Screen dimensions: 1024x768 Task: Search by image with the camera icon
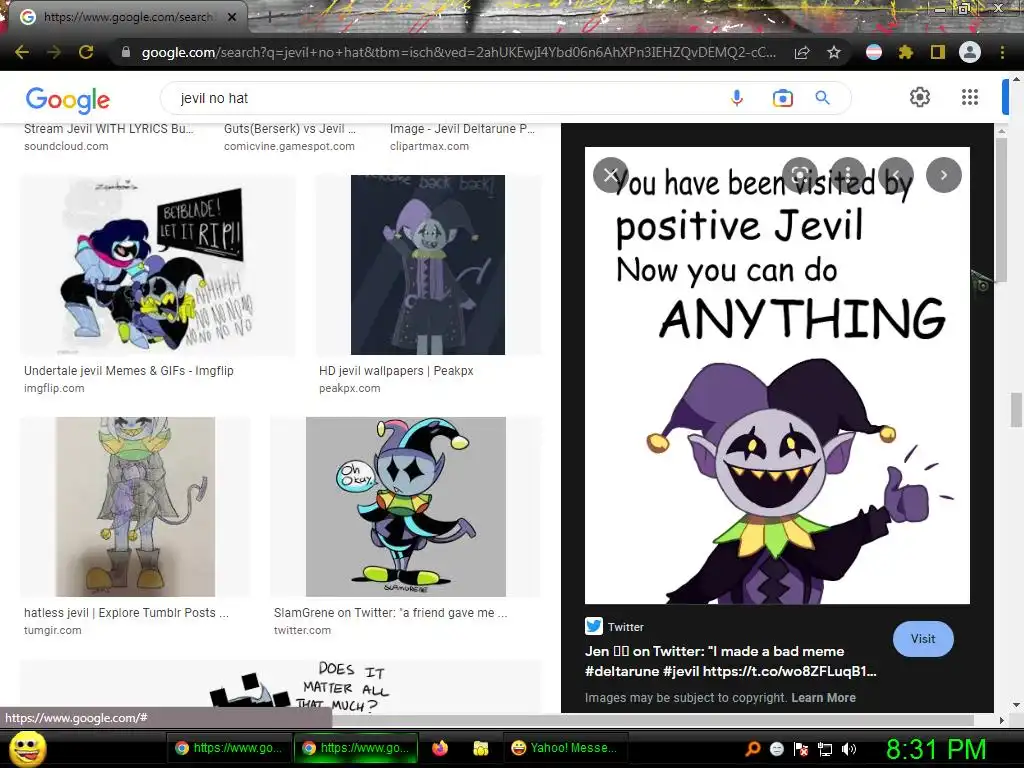[x=782, y=98]
